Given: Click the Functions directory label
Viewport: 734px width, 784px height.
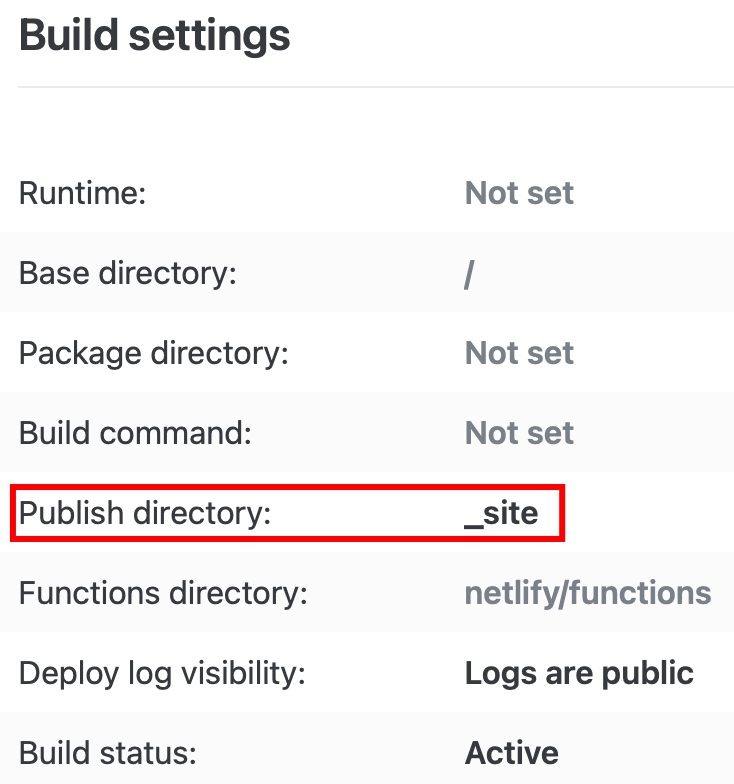Looking at the screenshot, I should point(163,593).
